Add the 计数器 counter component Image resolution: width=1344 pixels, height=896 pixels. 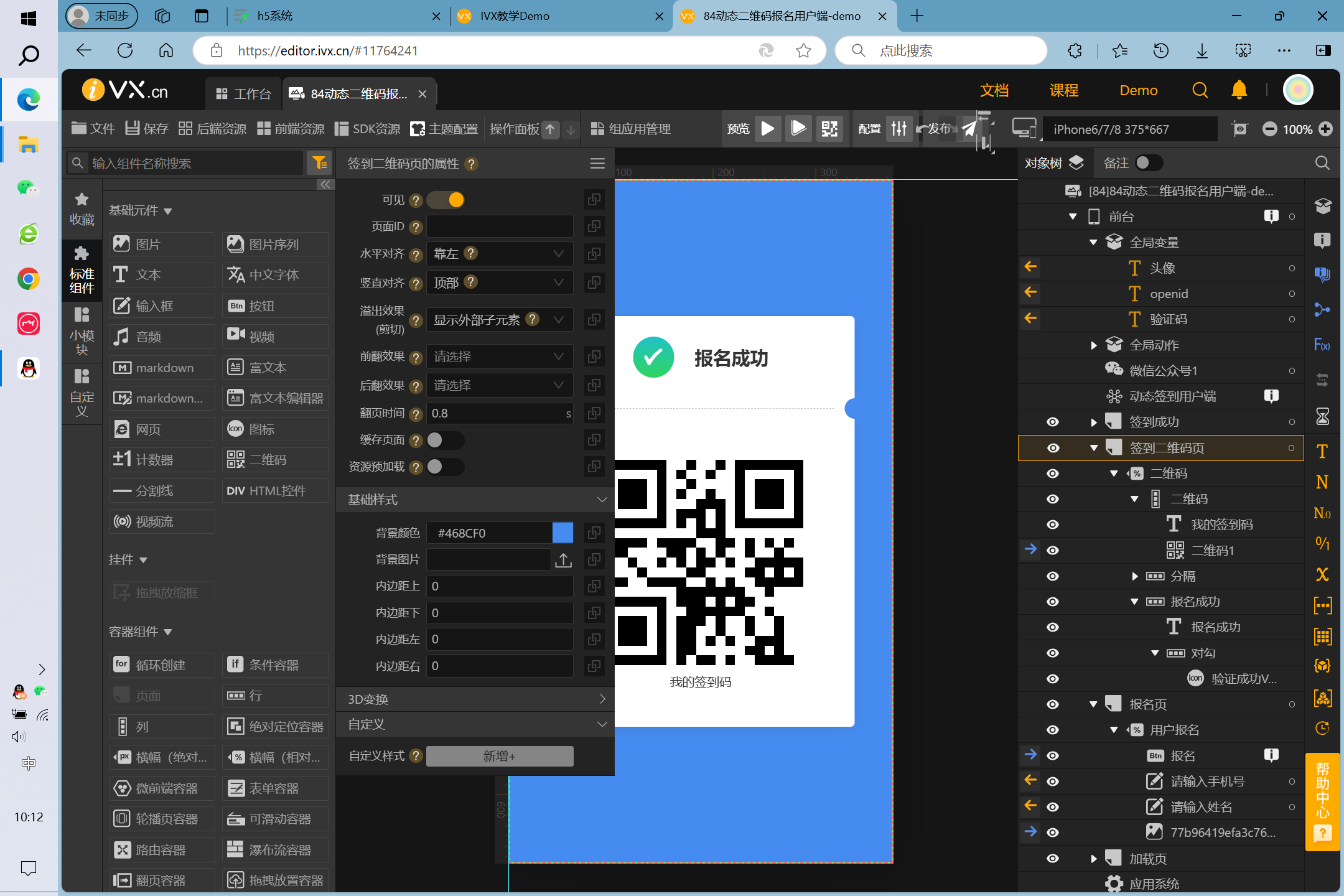[162, 460]
